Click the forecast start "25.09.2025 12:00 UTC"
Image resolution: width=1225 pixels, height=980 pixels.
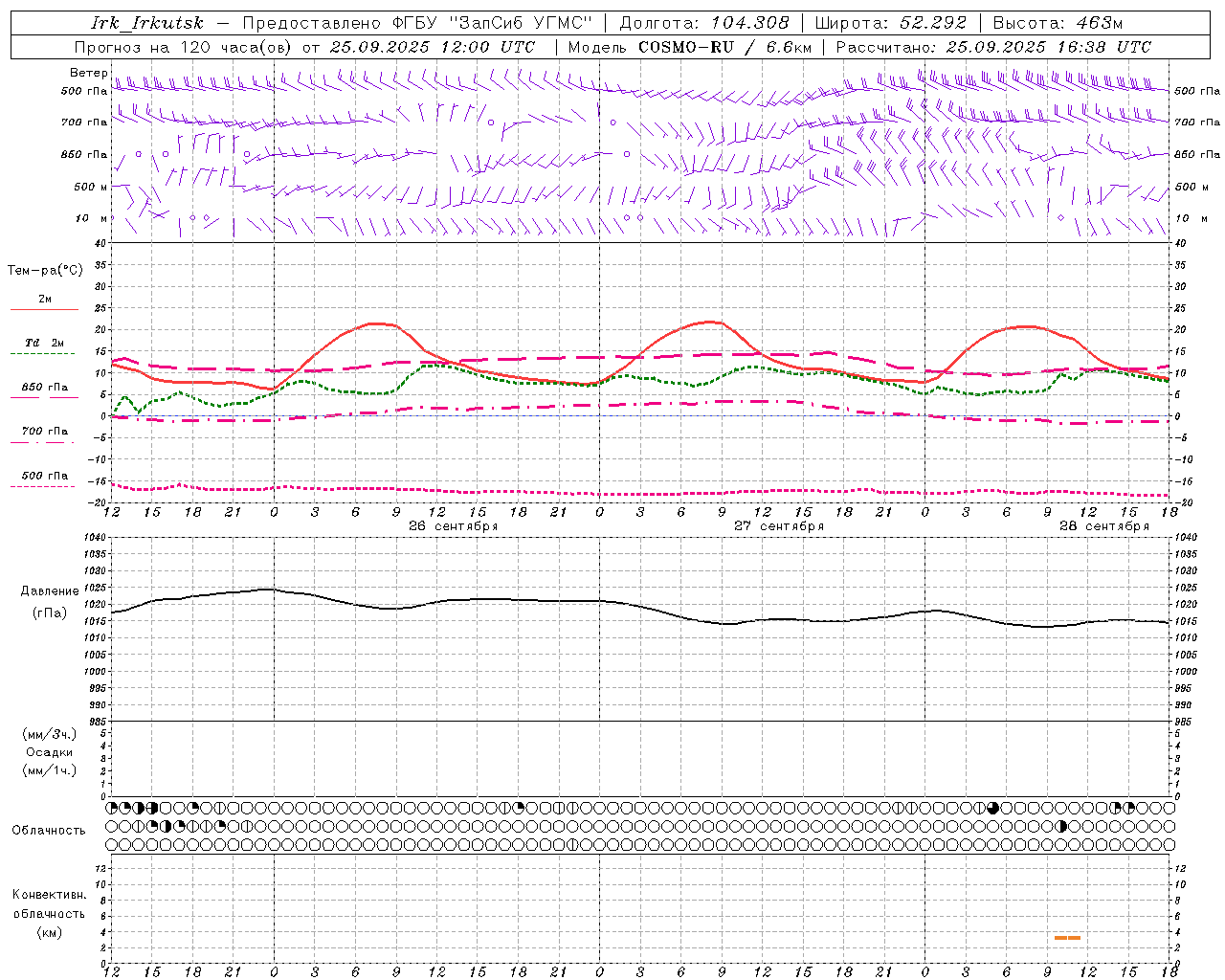(433, 47)
